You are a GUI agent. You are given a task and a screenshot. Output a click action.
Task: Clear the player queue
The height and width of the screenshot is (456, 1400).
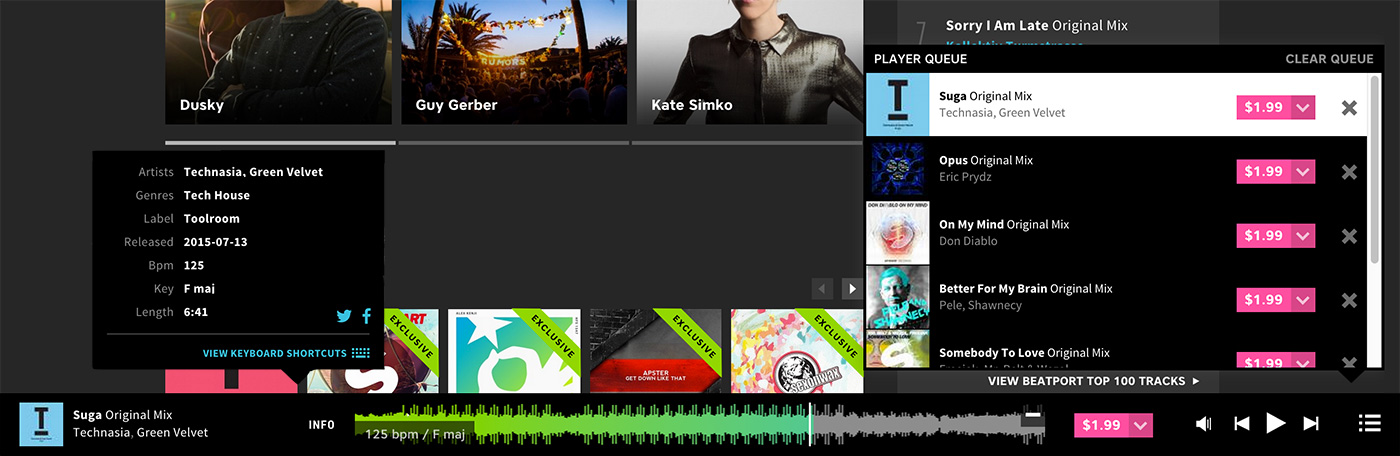[x=1329, y=59]
